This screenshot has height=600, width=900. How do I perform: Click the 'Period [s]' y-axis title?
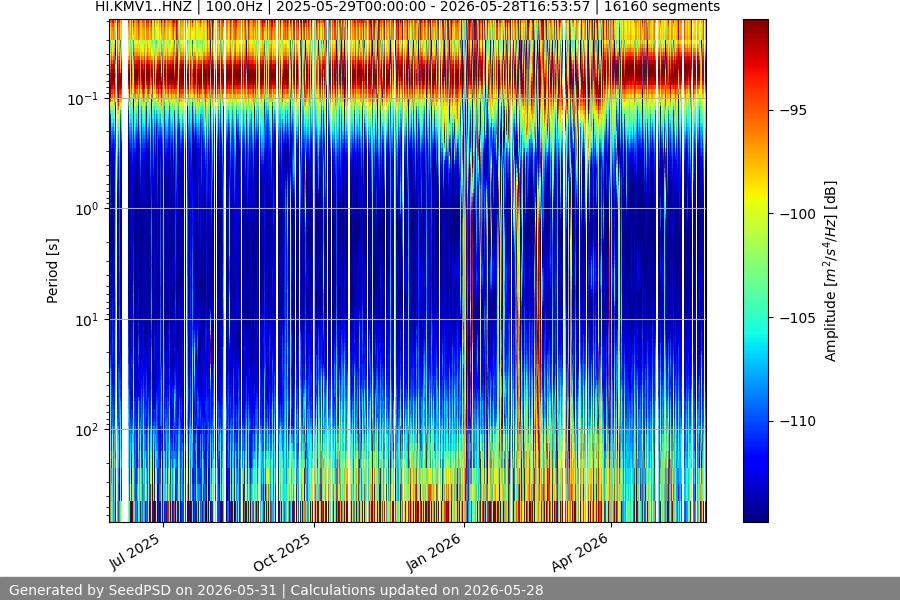point(52,271)
